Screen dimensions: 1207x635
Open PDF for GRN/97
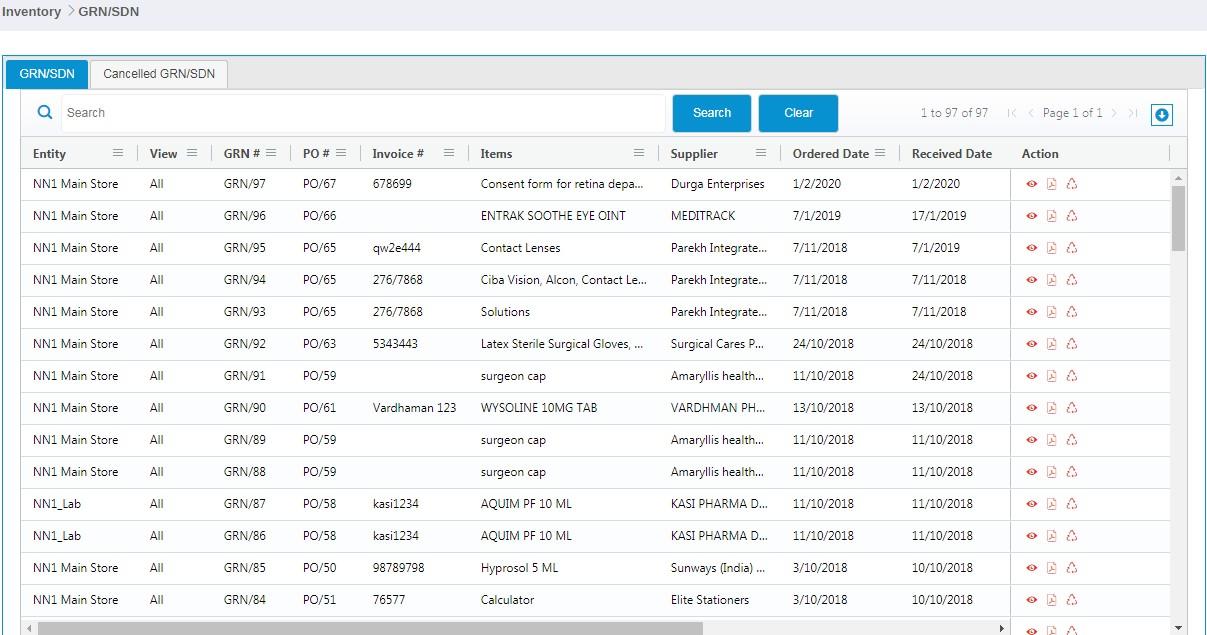[1052, 184]
